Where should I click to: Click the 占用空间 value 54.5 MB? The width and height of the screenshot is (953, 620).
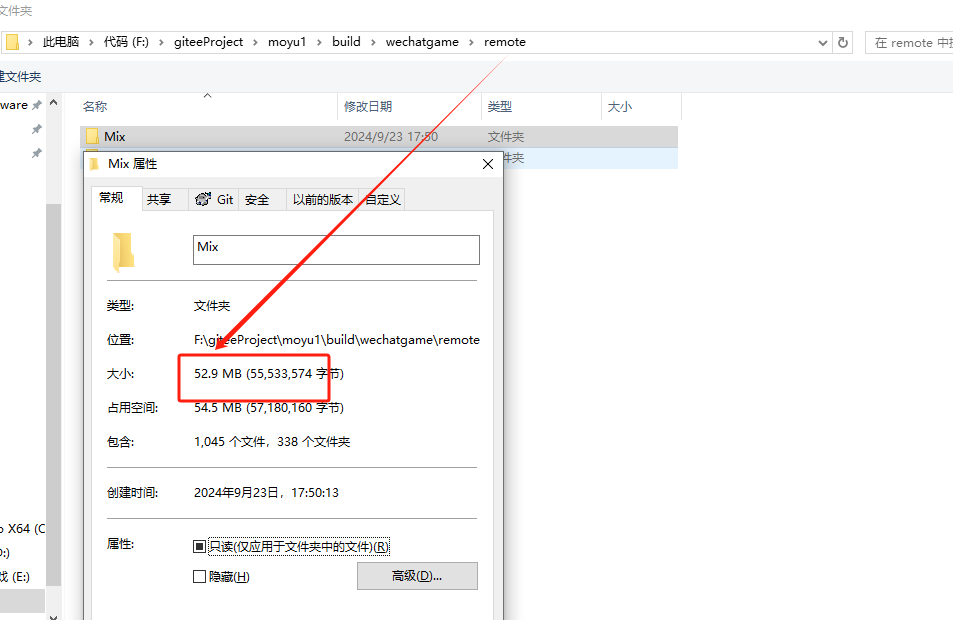(269, 408)
